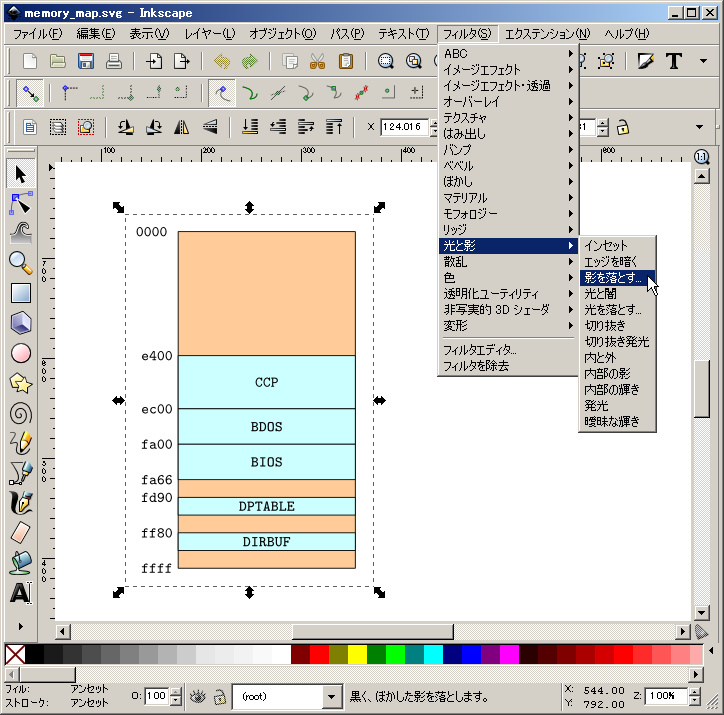Image resolution: width=724 pixels, height=715 pixels.
Task: Expand the テクスチャ filter submenu
Action: (x=508, y=118)
